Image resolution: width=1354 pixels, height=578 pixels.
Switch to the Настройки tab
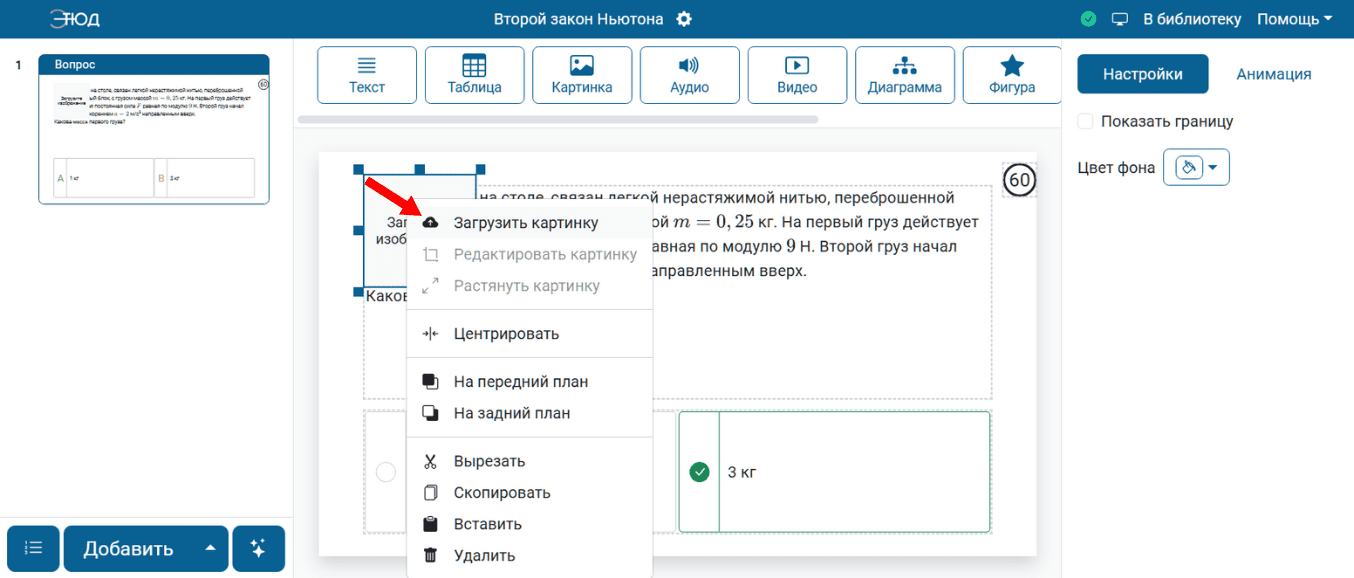1143,74
